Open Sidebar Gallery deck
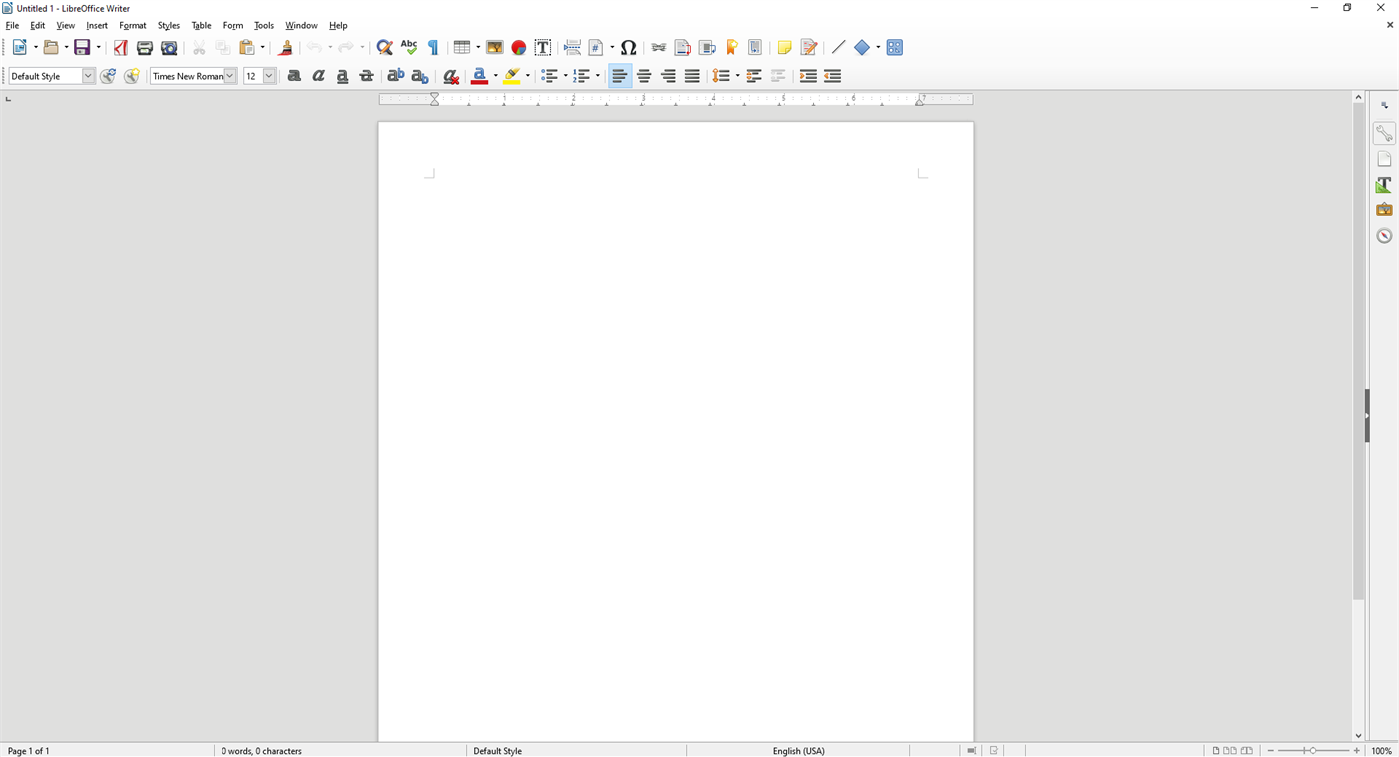Viewport: 1399px width, 757px height. 1384,210
